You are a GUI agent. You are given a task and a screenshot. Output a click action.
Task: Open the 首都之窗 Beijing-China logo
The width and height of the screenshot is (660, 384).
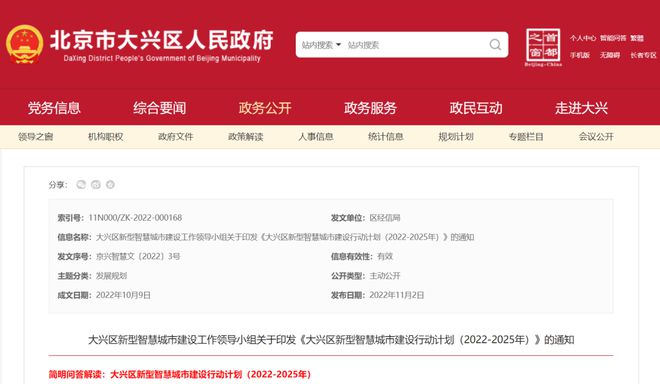543,47
